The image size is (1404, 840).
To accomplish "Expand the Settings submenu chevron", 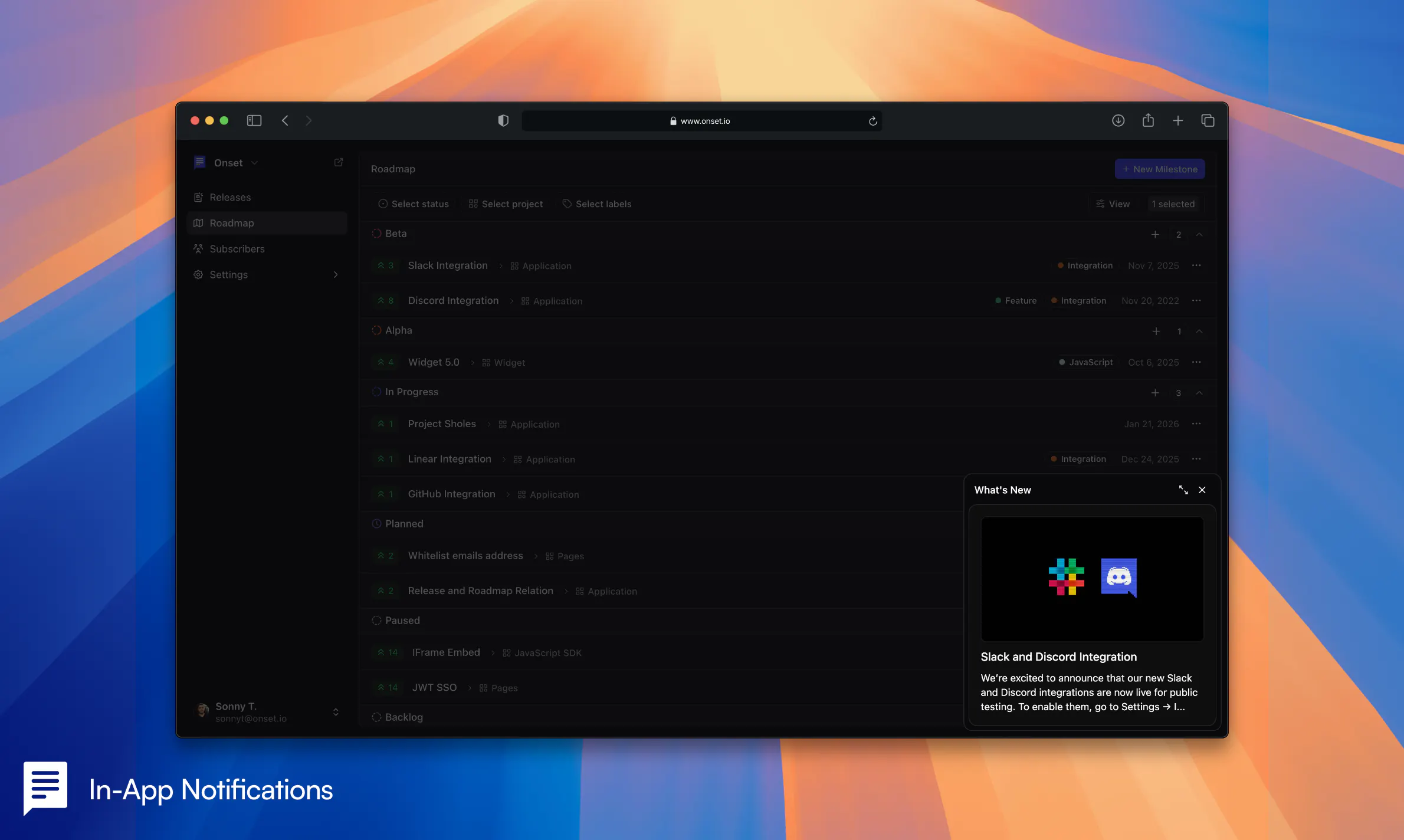I will click(x=336, y=275).
